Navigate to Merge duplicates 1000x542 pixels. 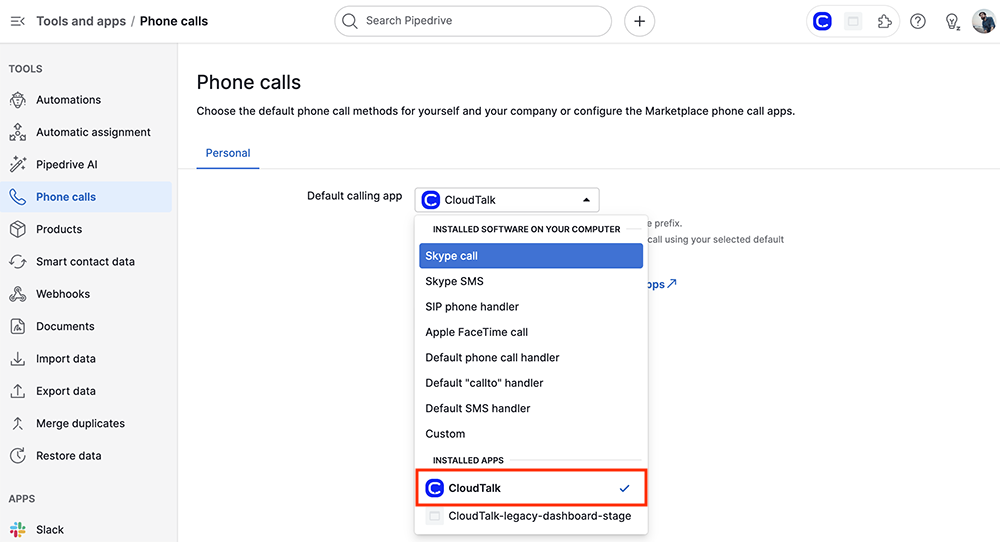pos(80,423)
